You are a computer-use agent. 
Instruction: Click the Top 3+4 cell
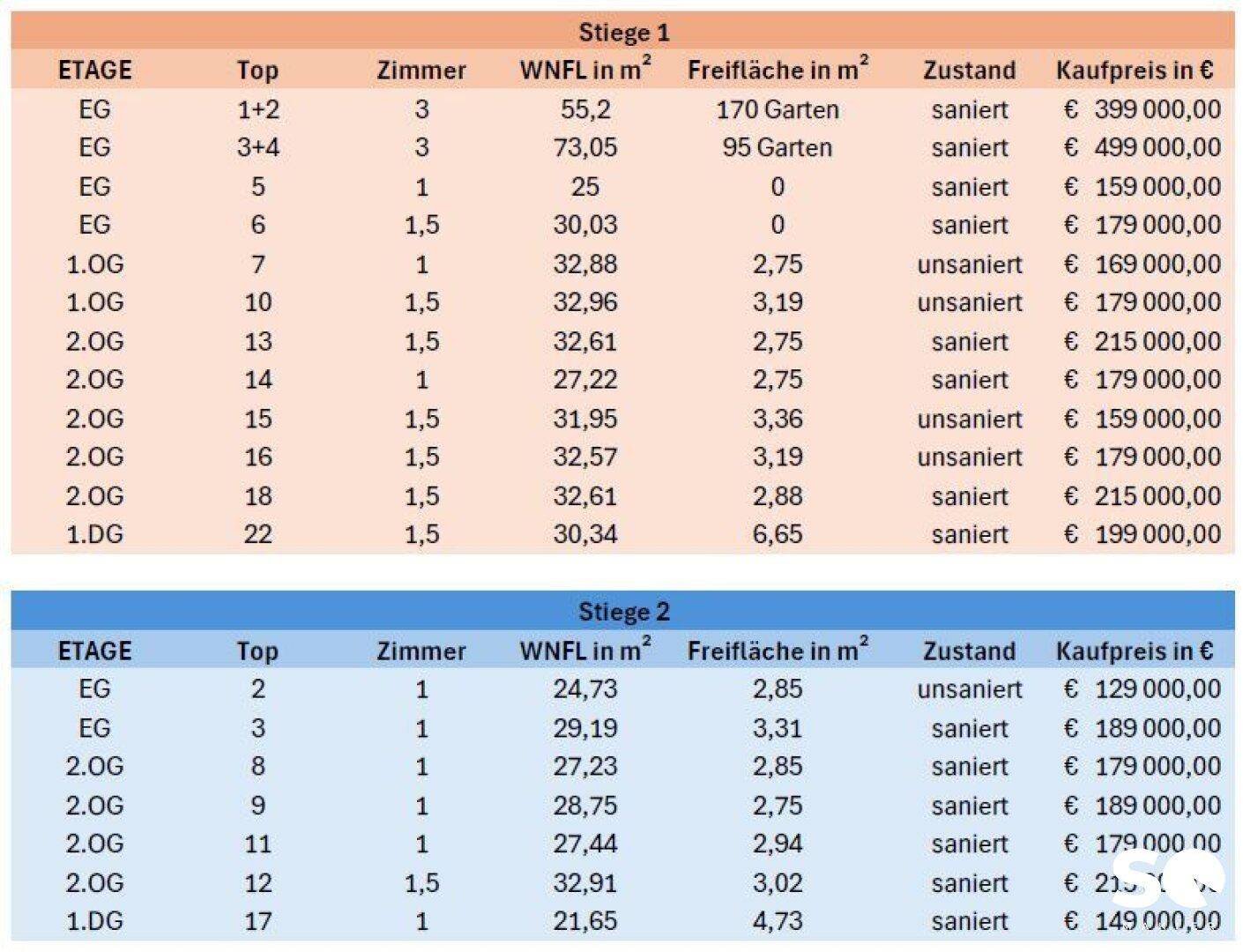[x=257, y=148]
